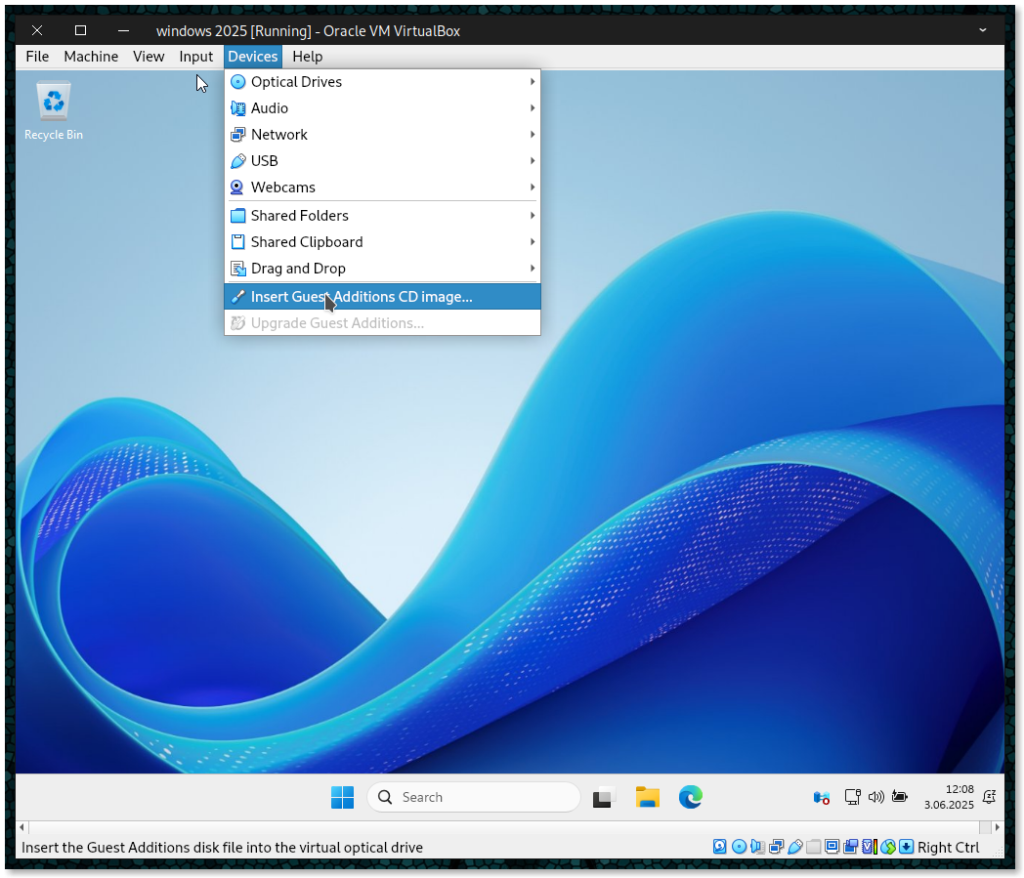Screen dimensions: 1024x878
Task: Click the battery tray icon
Action: point(900,797)
